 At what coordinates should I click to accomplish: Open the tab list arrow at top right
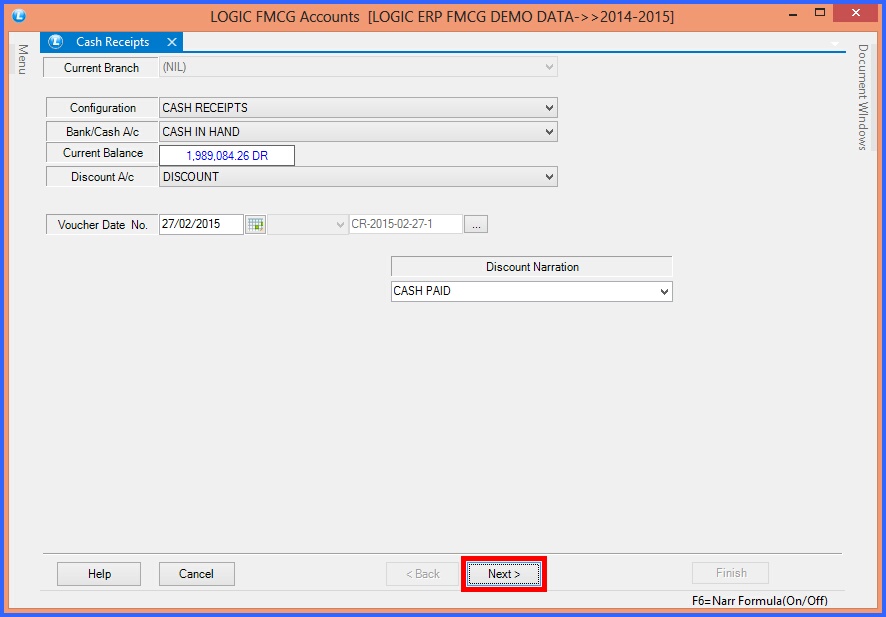(x=835, y=44)
